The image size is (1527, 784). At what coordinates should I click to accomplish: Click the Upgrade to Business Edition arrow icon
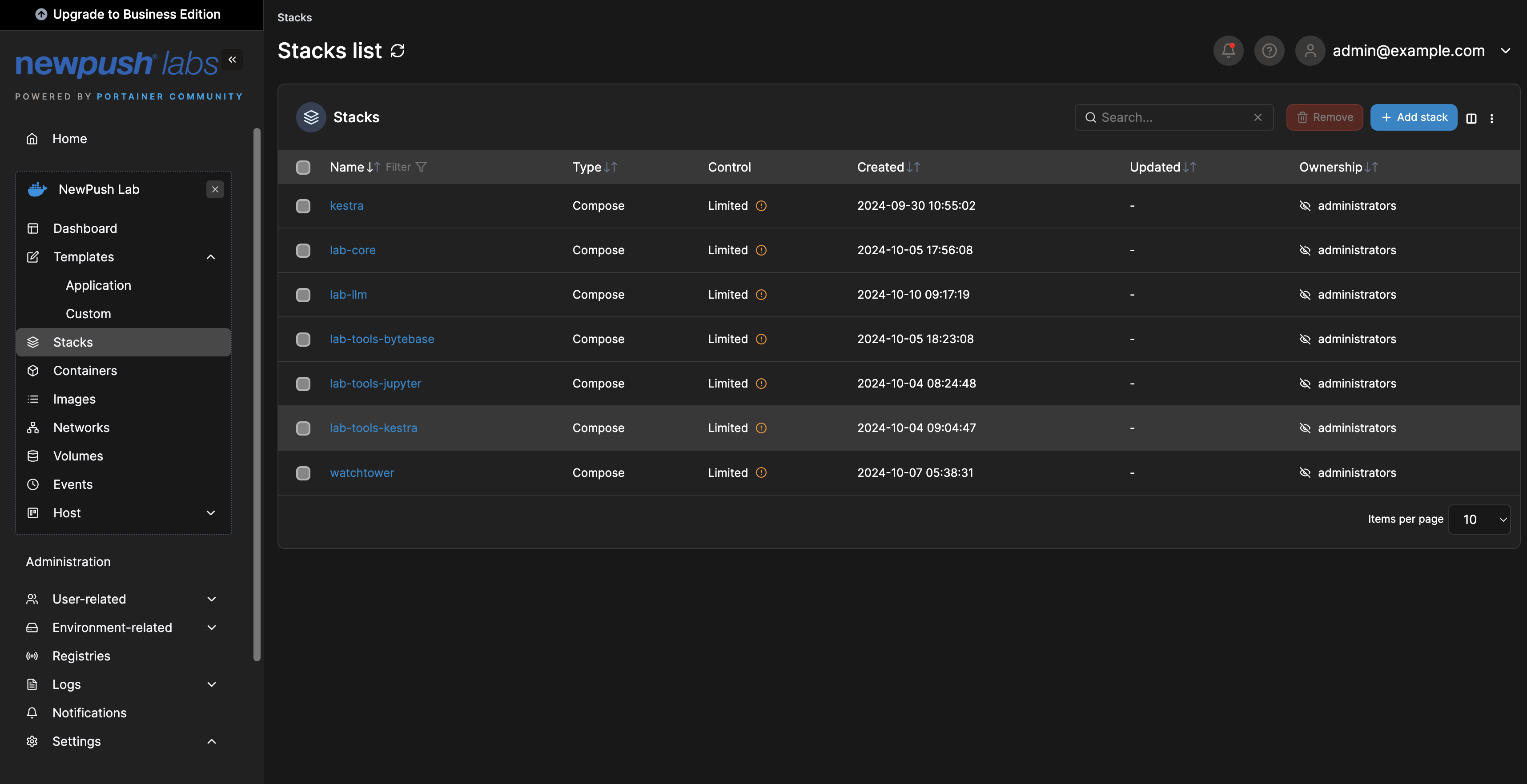click(41, 14)
